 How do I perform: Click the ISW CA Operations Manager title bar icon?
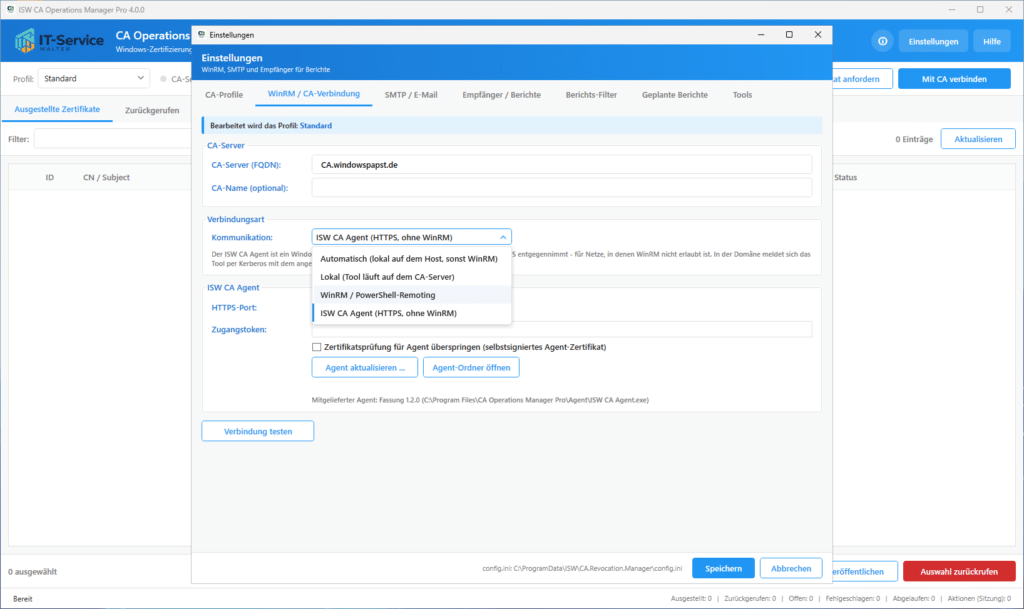pyautogui.click(x=10, y=10)
